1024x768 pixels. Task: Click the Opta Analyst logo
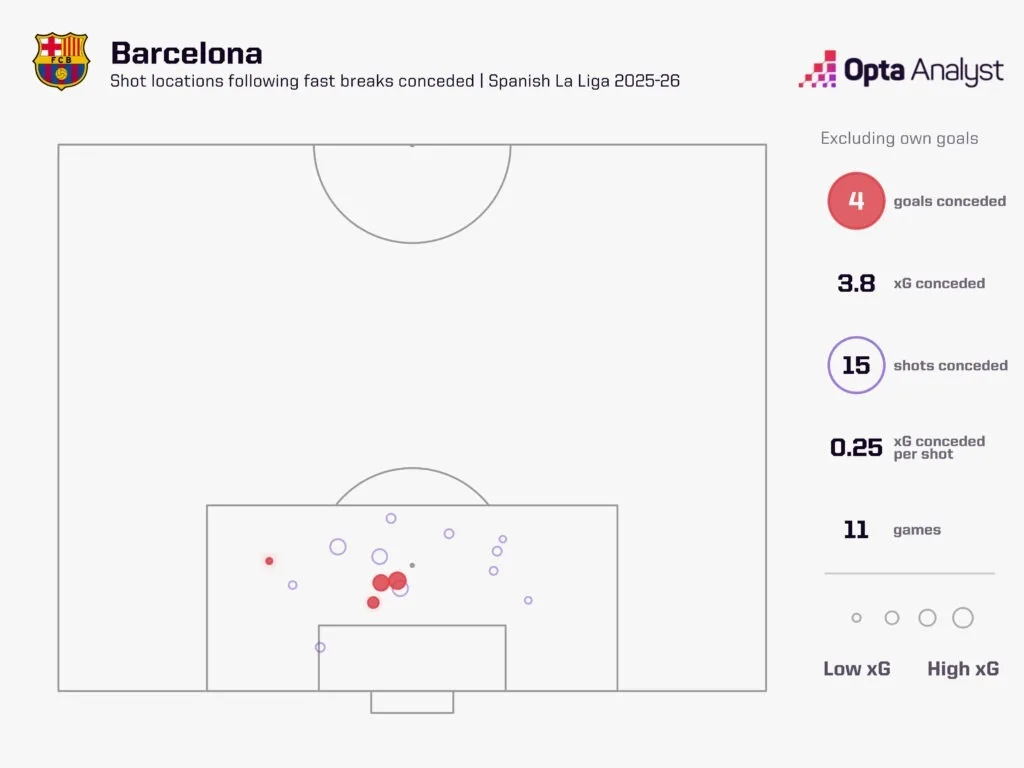(900, 70)
